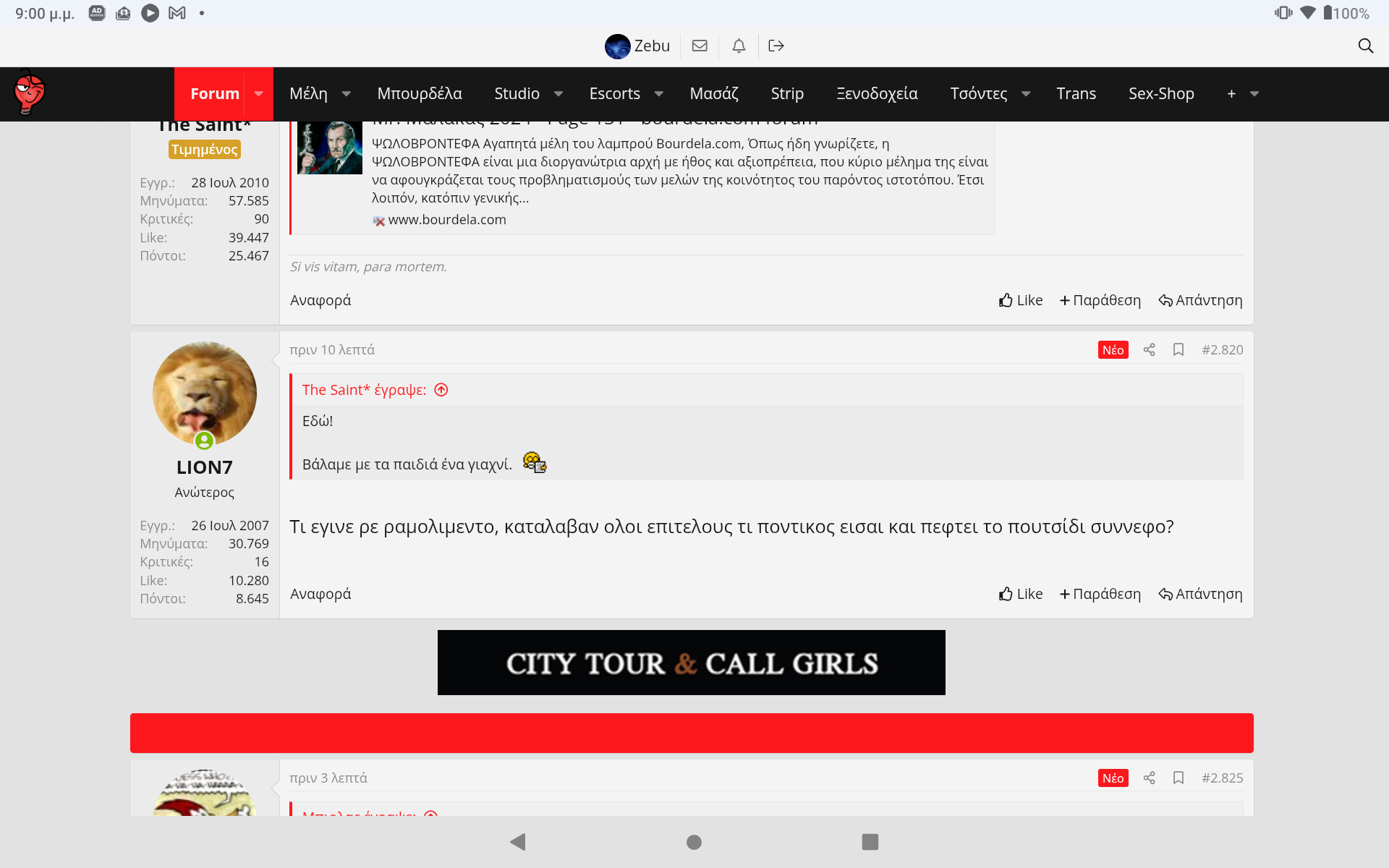Viewport: 1389px width, 868px height.
Task: Expand the Μέλη menu arrow
Action: click(347, 94)
